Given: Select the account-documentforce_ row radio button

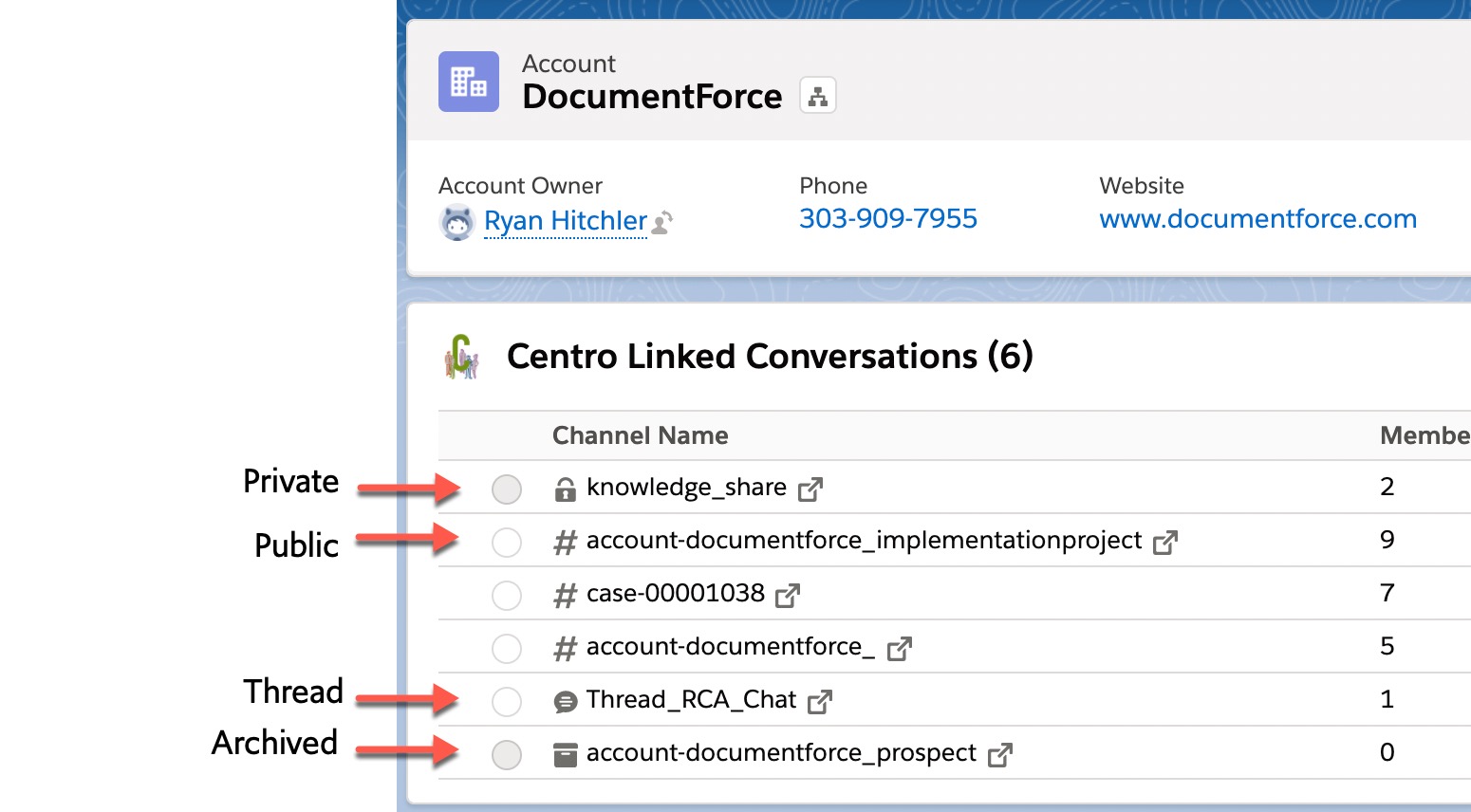Looking at the screenshot, I should pos(507,649).
